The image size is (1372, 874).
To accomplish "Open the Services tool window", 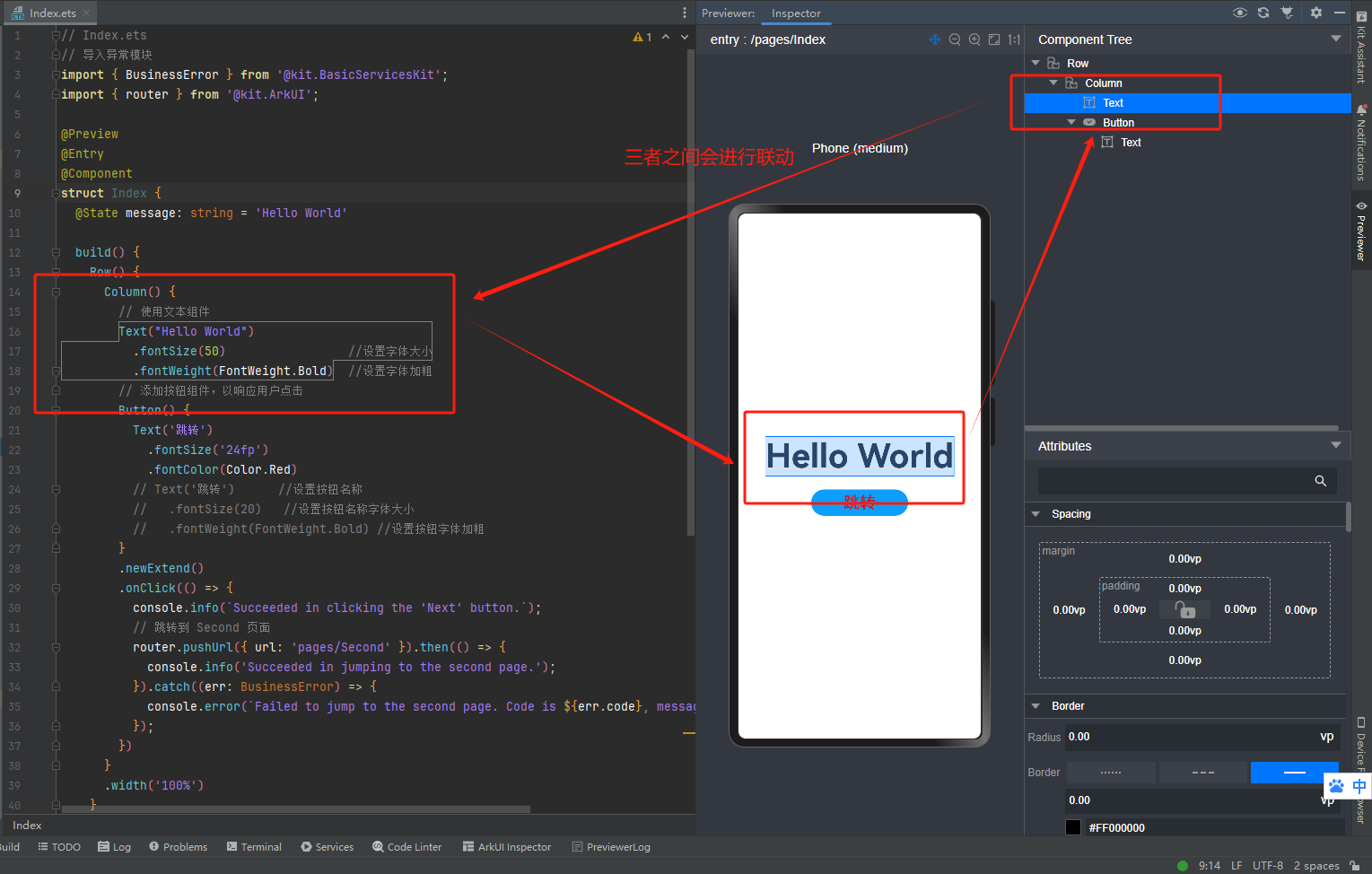I will 327,847.
